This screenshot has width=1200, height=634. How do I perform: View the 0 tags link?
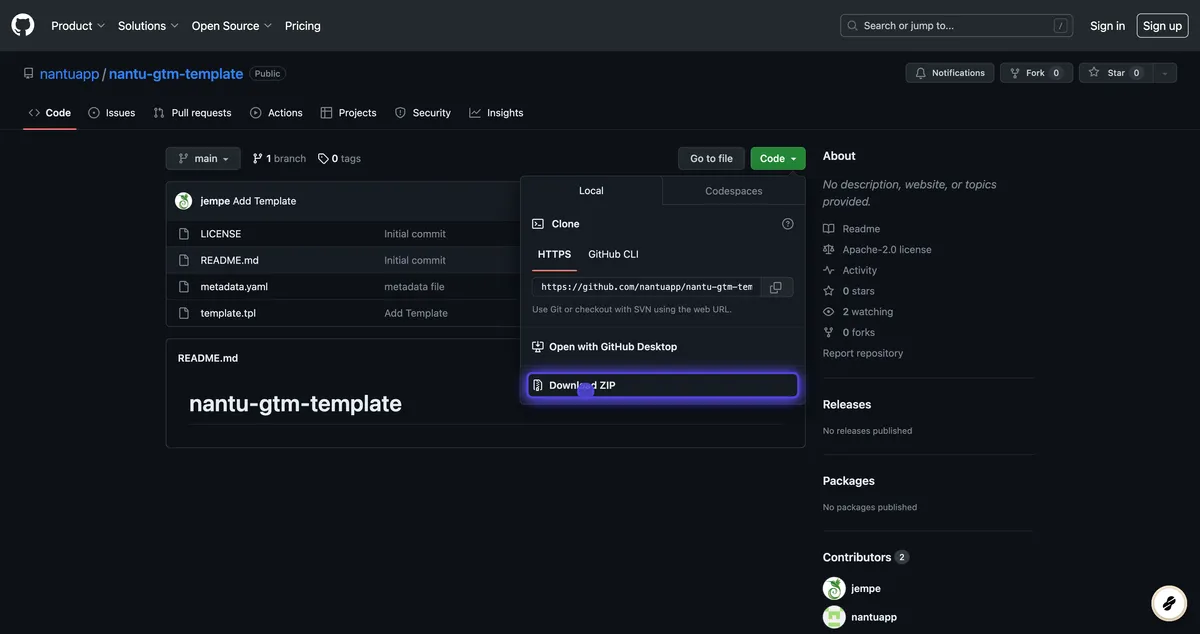tap(339, 159)
